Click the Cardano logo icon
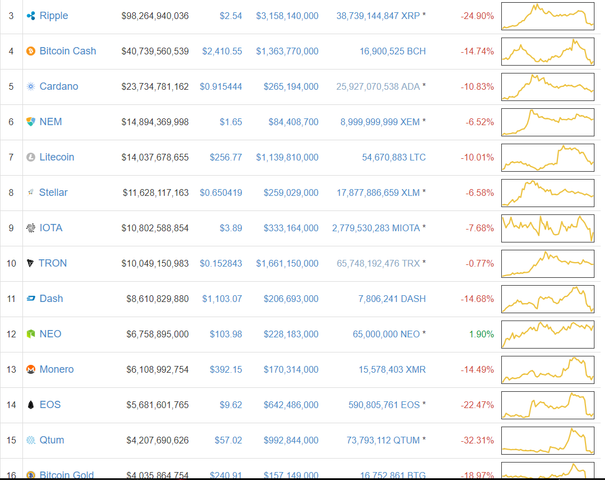 pos(30,86)
